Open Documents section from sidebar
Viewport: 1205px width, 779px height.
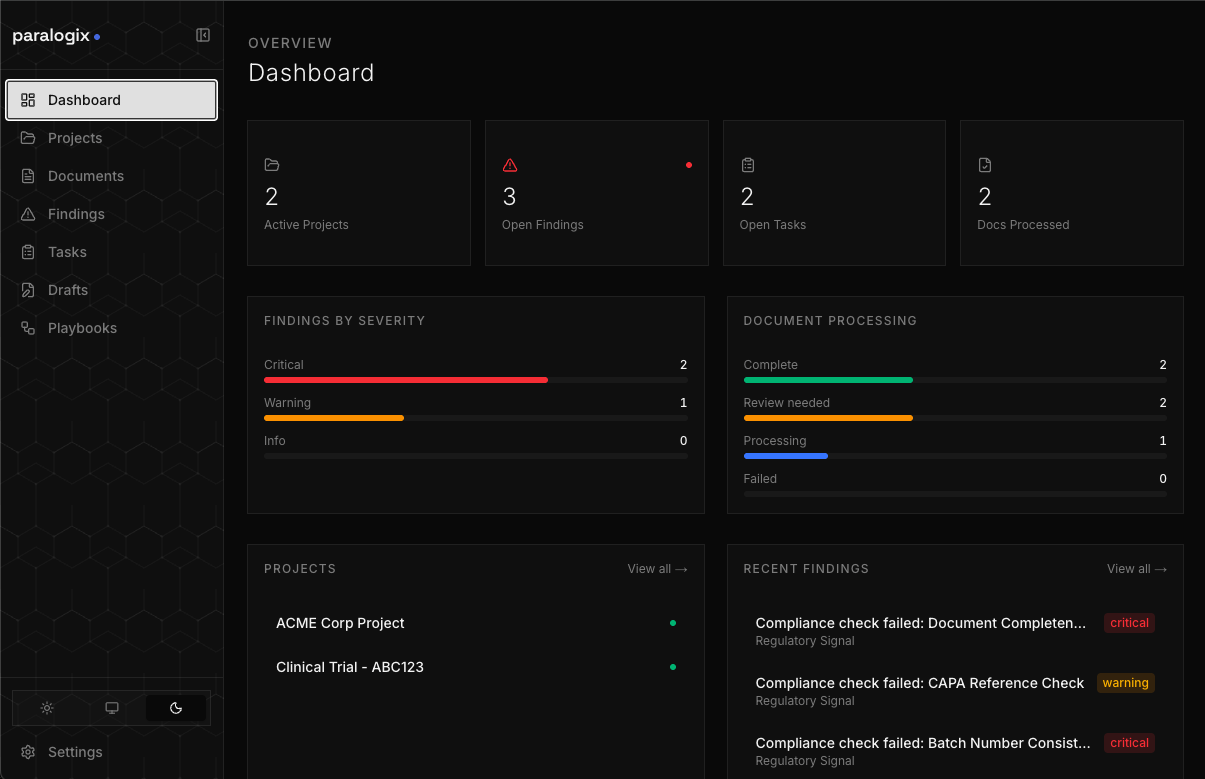point(112,176)
